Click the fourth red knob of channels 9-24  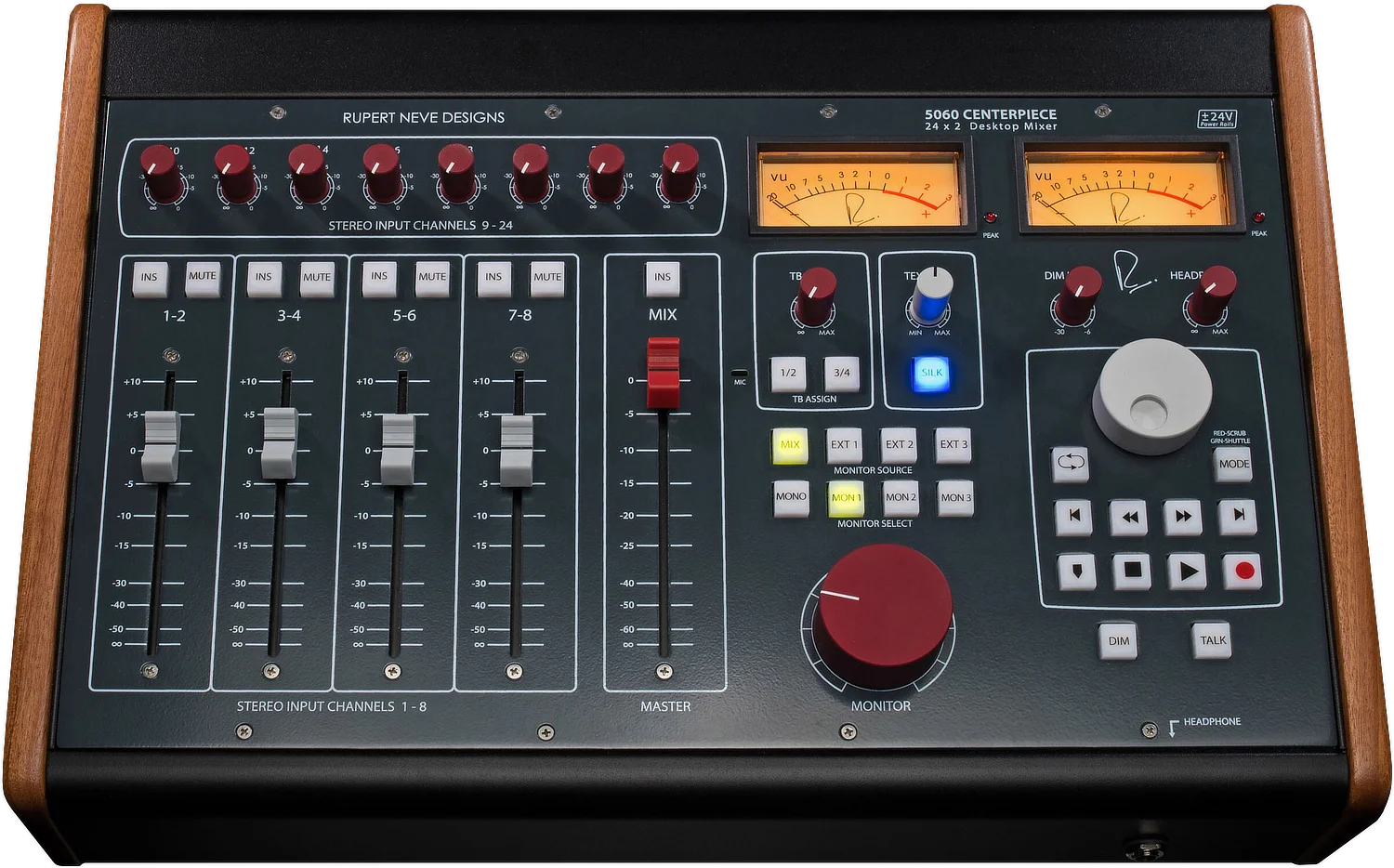382,173
